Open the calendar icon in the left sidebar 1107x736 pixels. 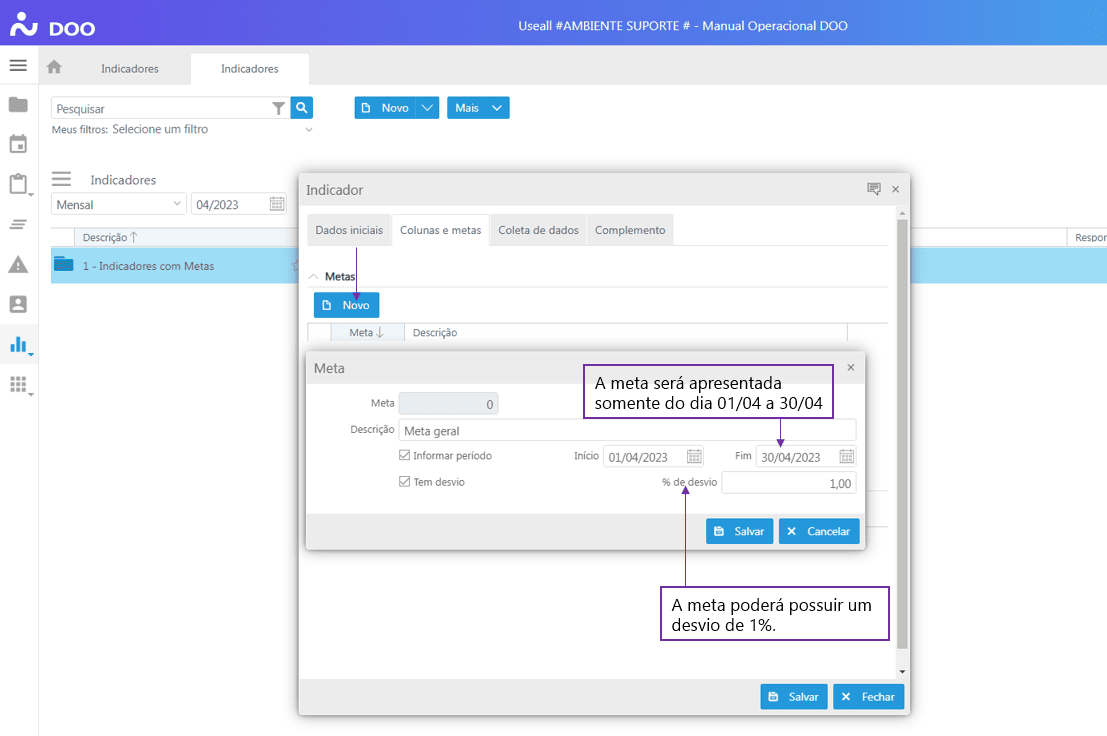[x=18, y=144]
